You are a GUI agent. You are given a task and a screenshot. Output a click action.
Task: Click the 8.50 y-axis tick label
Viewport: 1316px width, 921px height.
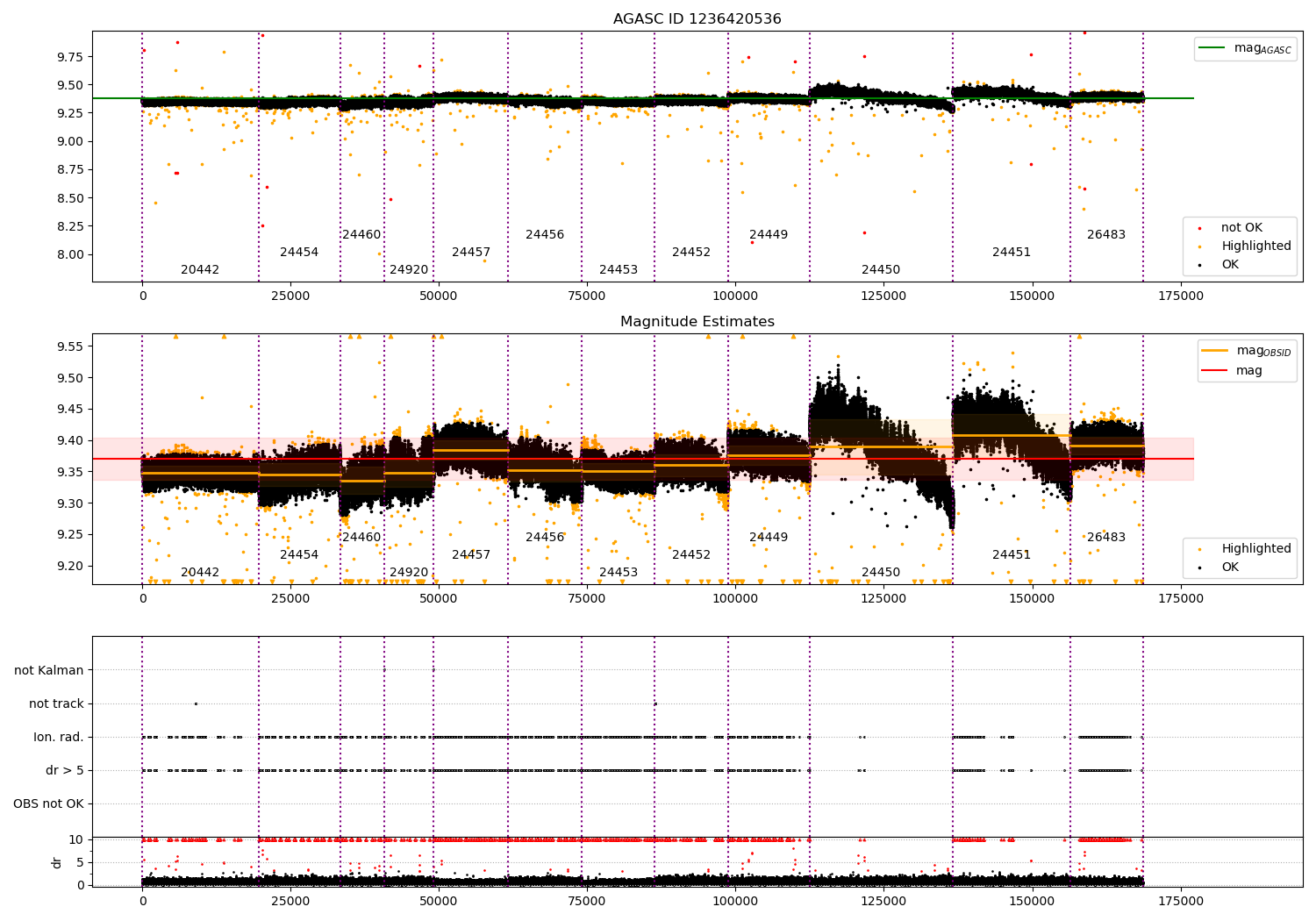click(69, 198)
